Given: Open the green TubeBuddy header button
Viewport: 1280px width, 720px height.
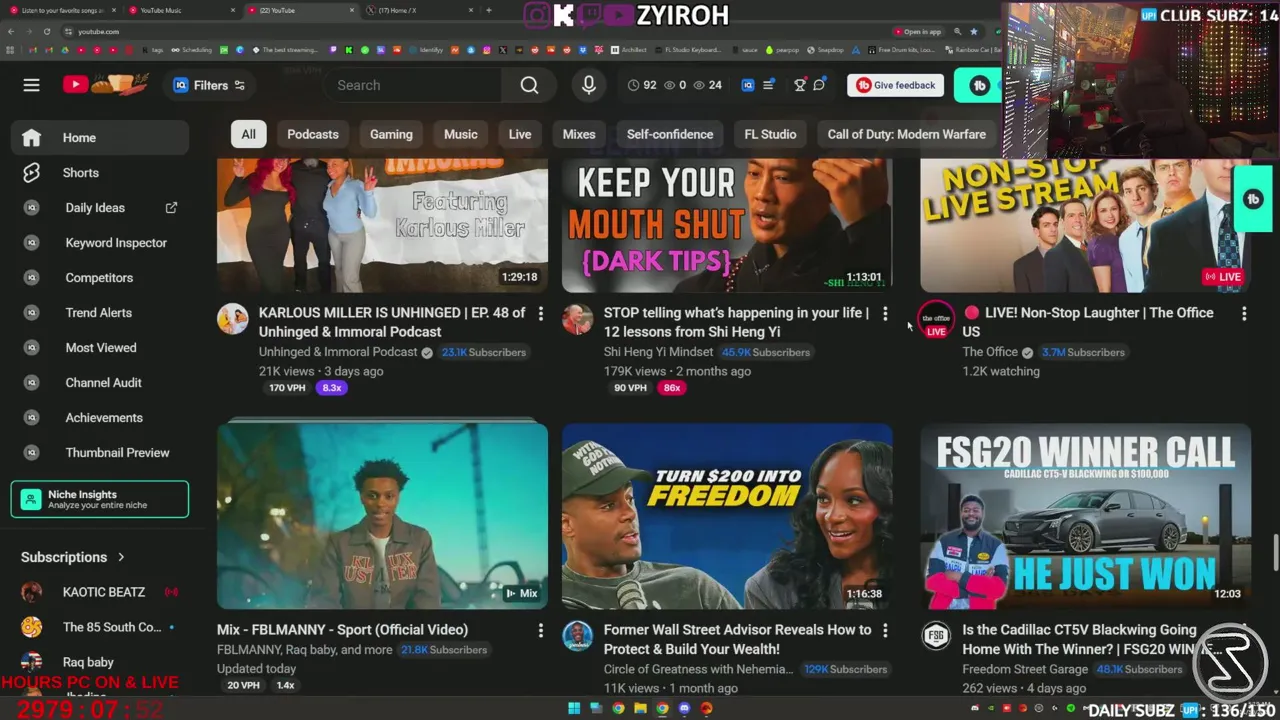Looking at the screenshot, I should (x=979, y=85).
